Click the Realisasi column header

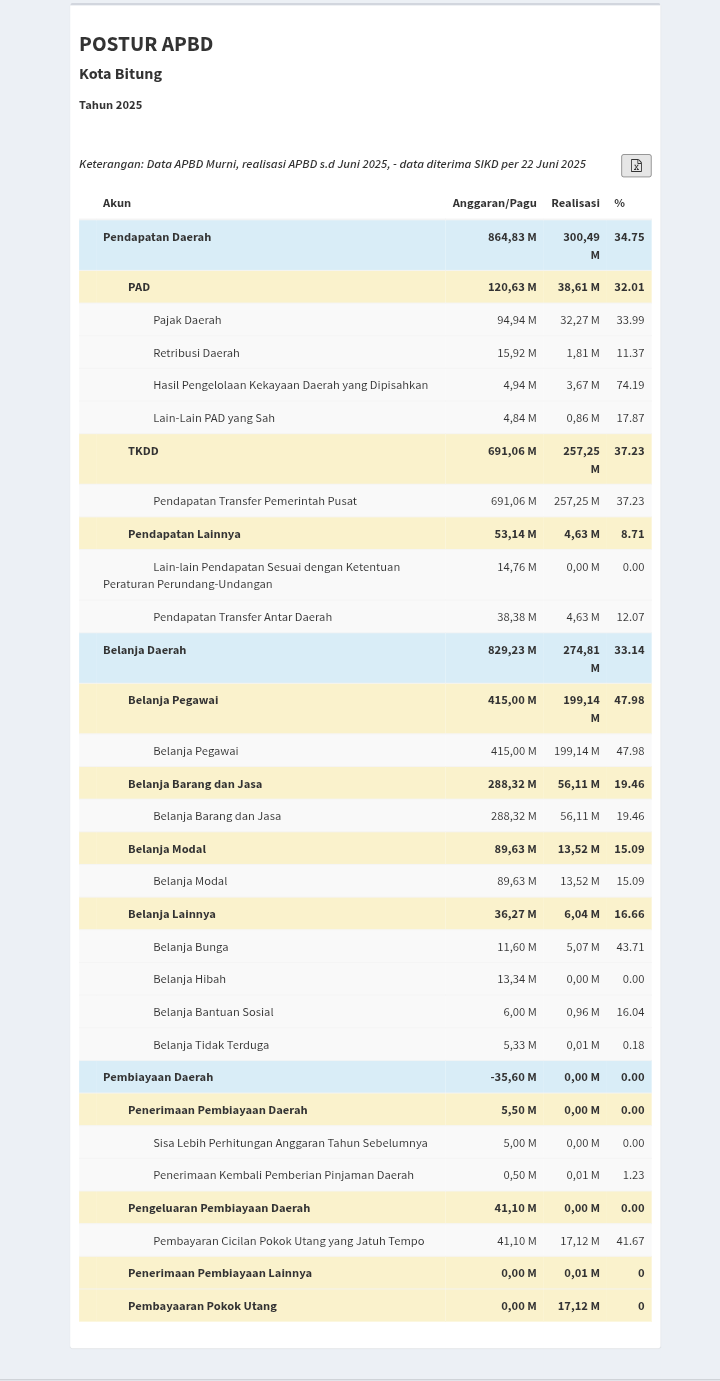coord(575,203)
